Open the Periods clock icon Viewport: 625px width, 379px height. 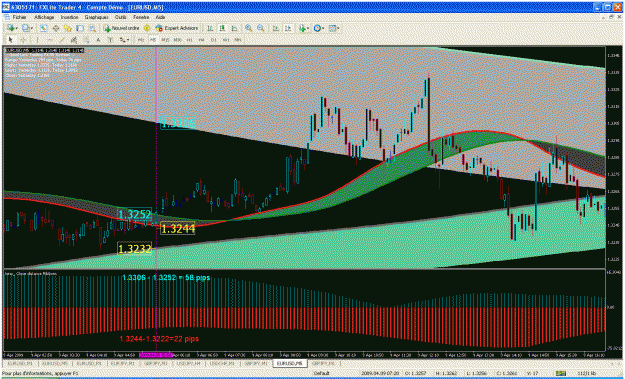[x=317, y=28]
